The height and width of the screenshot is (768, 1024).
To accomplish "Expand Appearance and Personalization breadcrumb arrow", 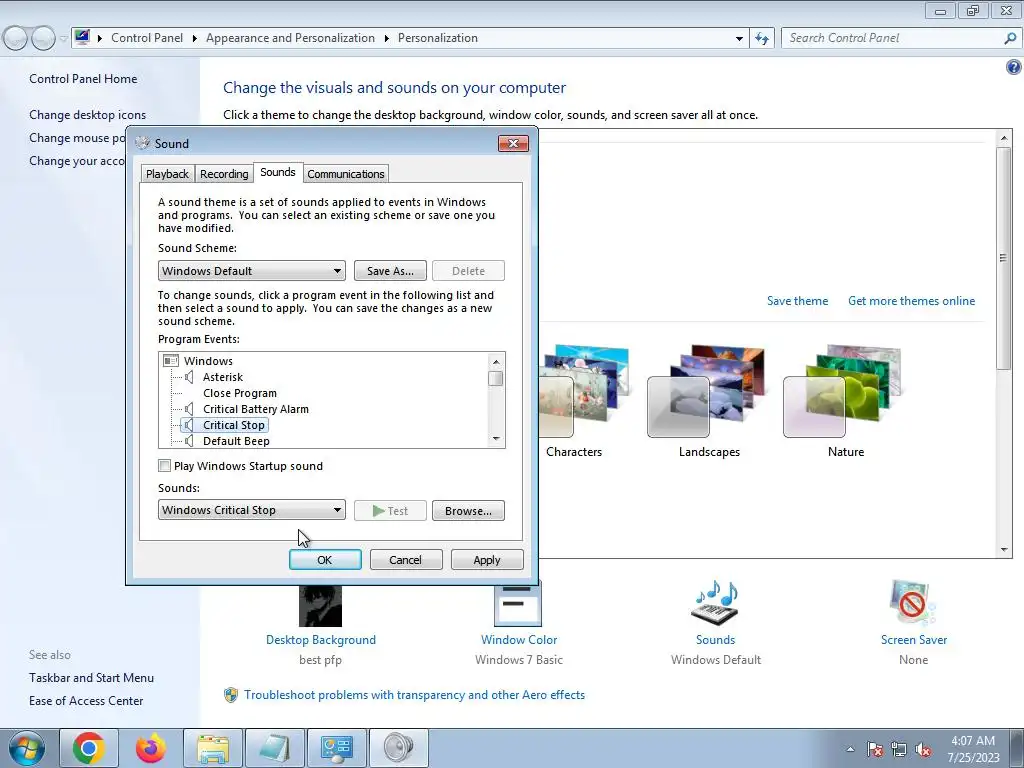I will click(387, 38).
